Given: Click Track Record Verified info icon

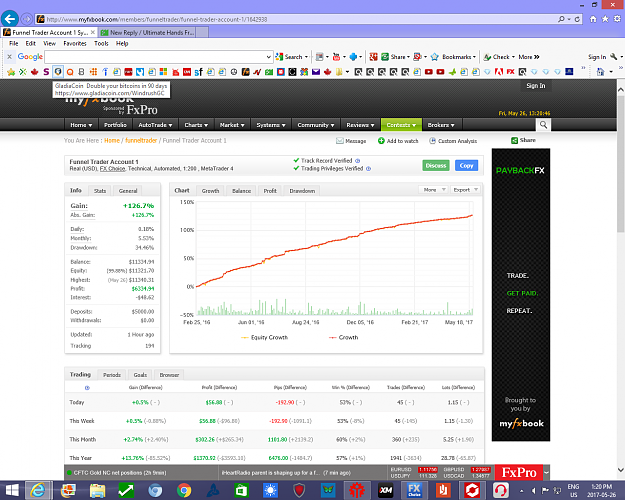Looking at the screenshot, I should coord(358,161).
